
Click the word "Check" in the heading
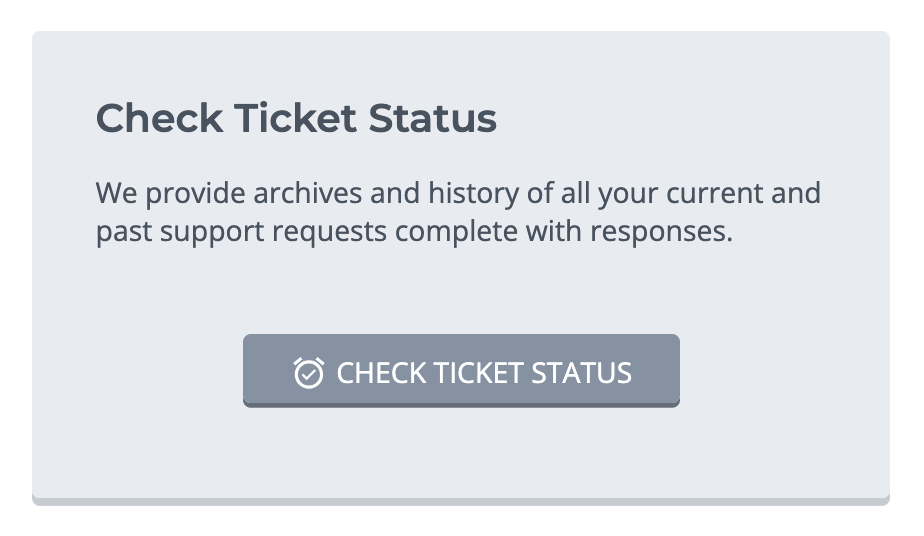[x=159, y=119]
